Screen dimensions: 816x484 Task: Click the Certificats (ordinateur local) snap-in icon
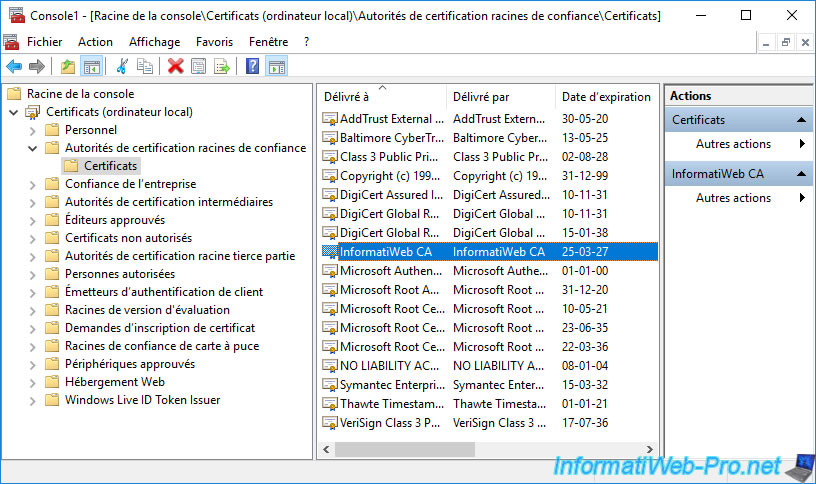point(33,112)
